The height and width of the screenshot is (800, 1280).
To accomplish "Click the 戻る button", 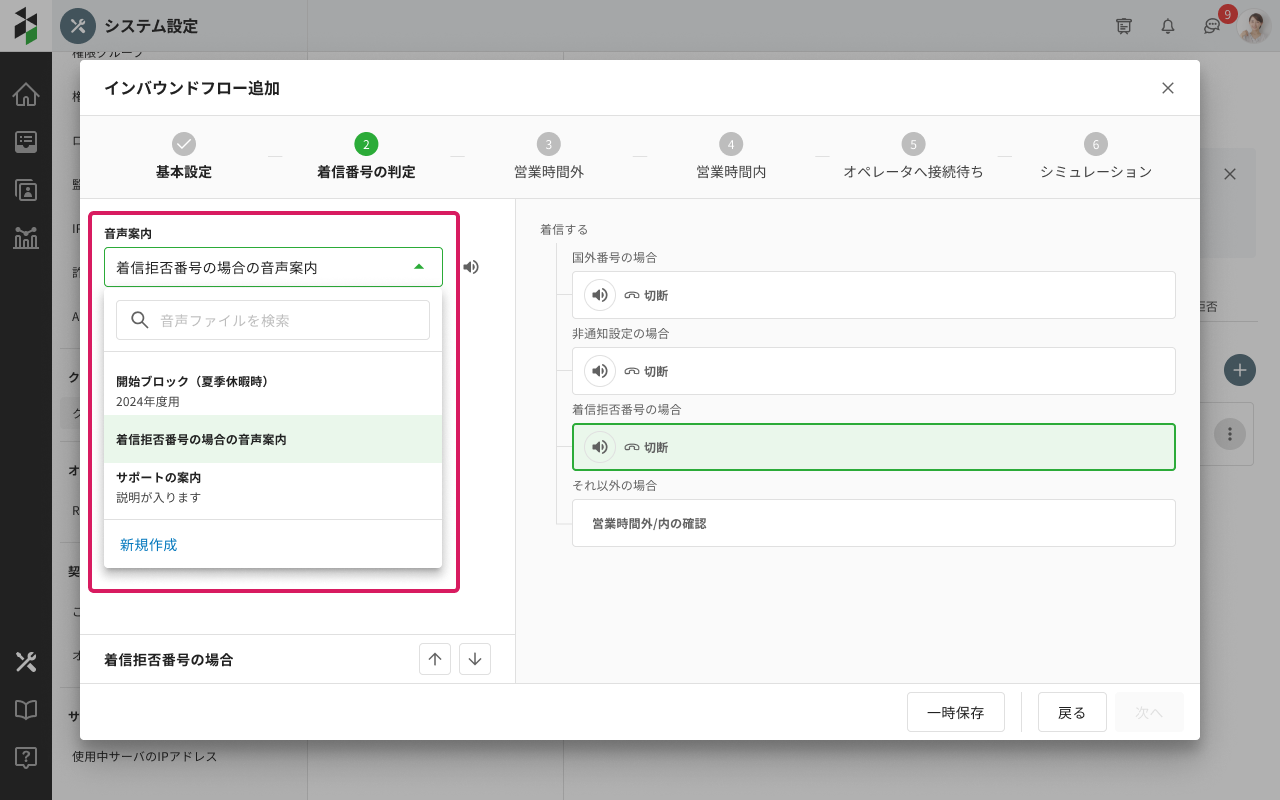I will tap(1072, 712).
